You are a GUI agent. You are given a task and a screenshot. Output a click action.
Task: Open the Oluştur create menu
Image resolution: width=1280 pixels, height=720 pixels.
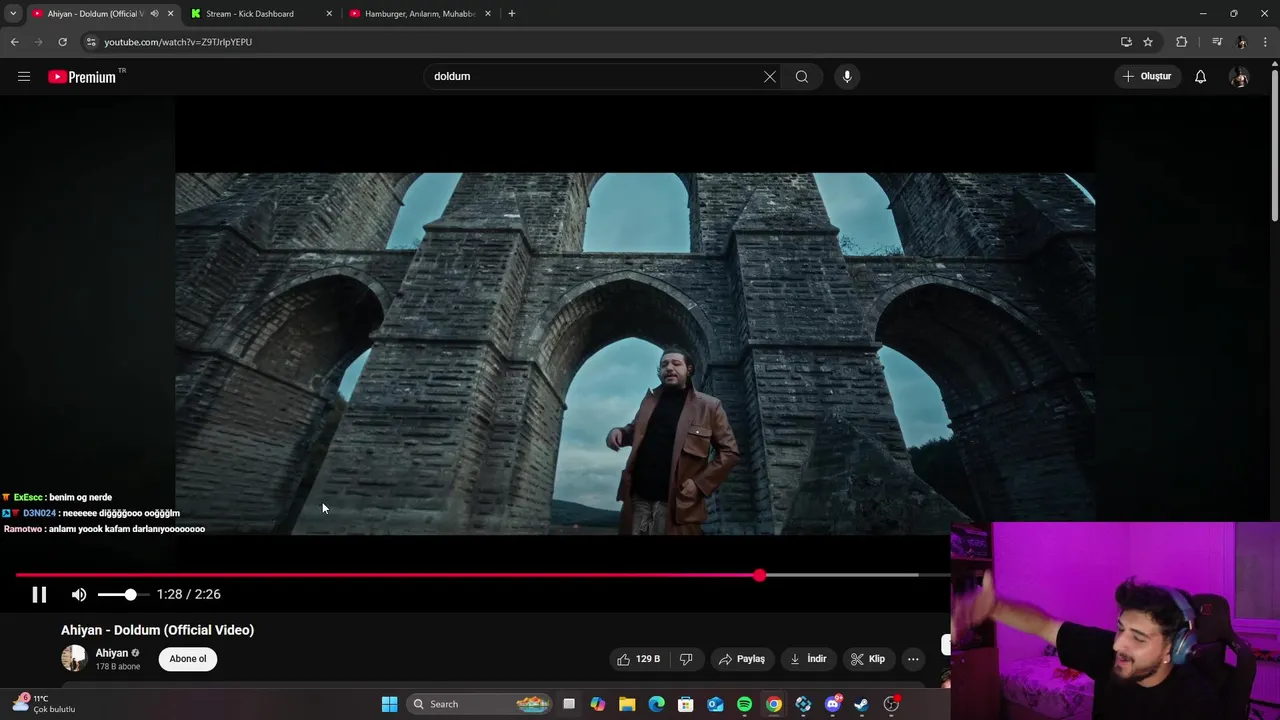click(1147, 76)
